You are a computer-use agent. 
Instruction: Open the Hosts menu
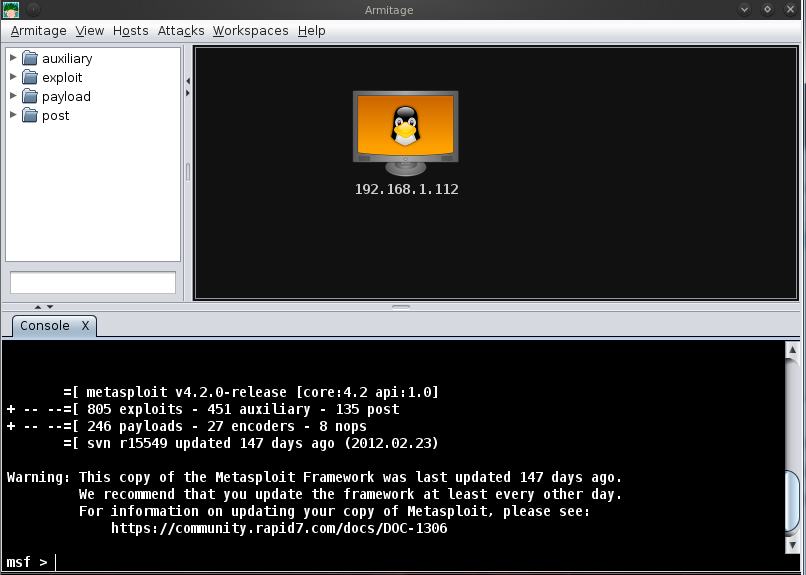tap(131, 31)
